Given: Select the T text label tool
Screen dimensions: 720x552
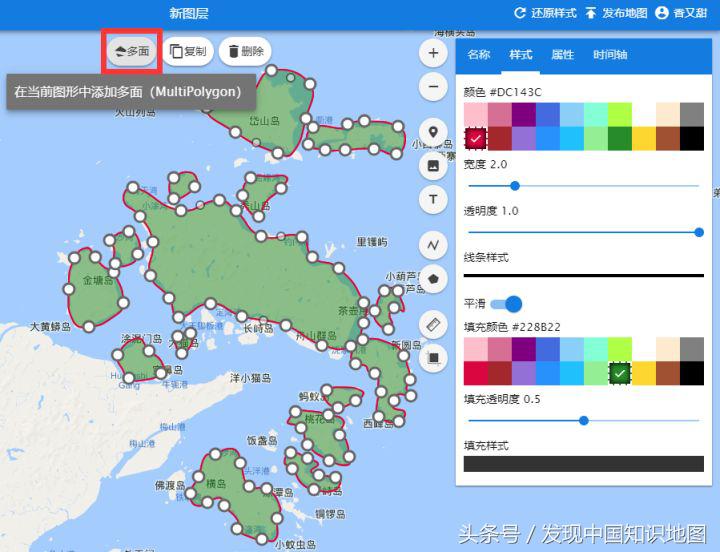Looking at the screenshot, I should tap(433, 199).
